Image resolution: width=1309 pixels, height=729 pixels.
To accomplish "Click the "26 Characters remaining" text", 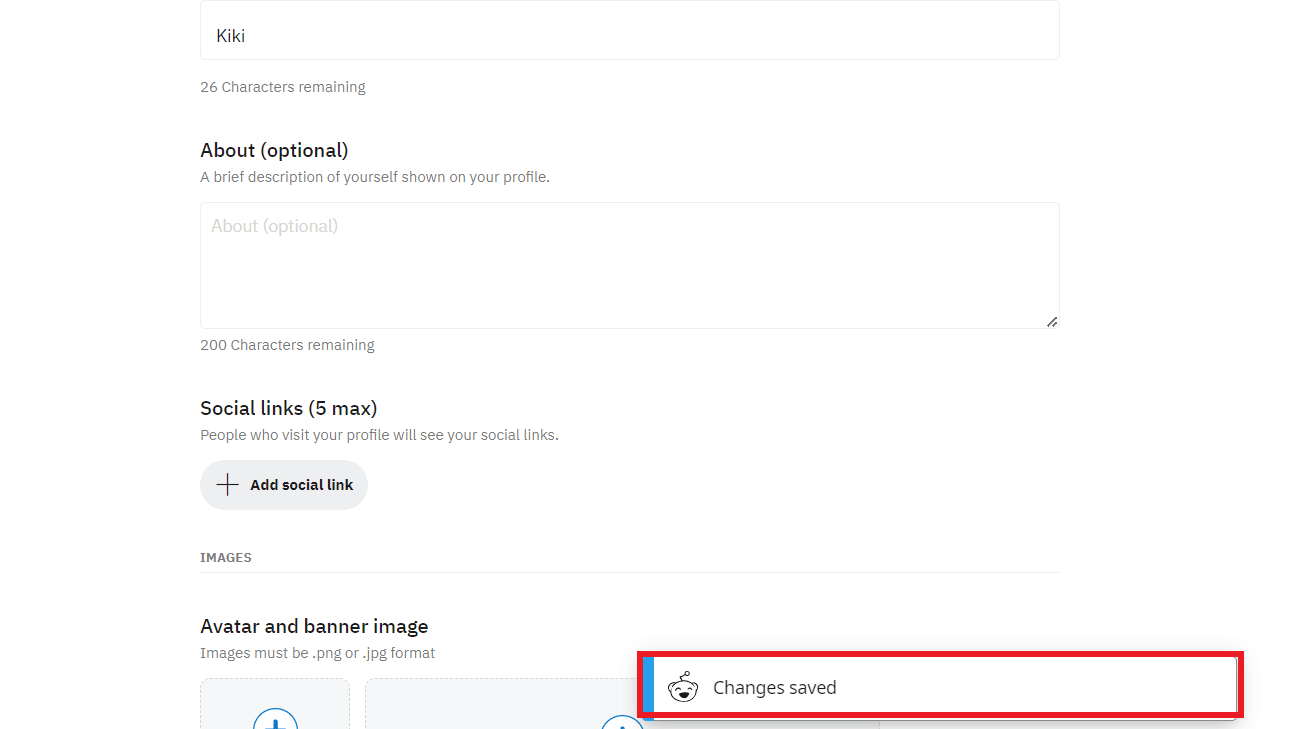I will pos(283,87).
